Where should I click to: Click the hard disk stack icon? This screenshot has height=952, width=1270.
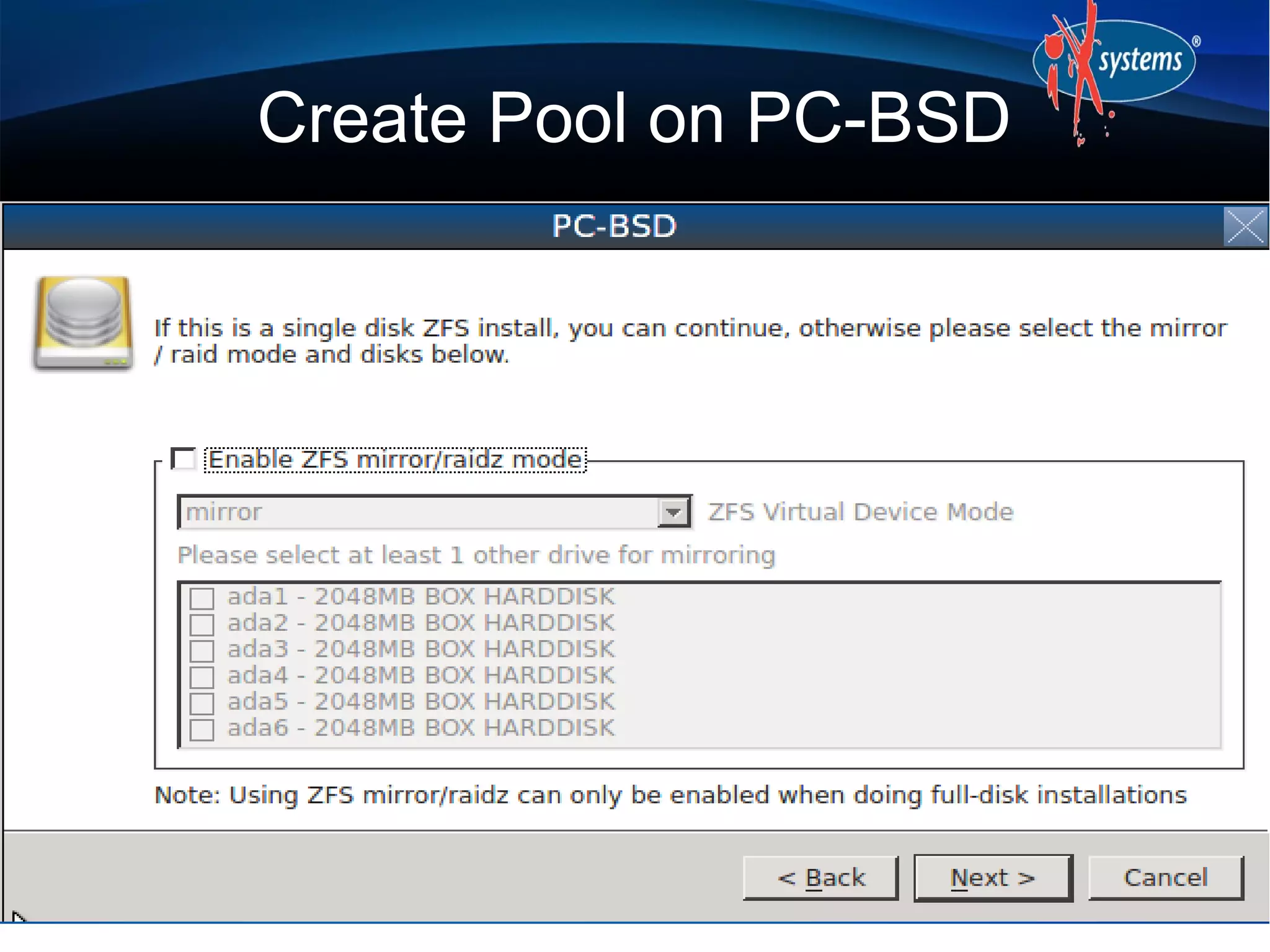(83, 324)
